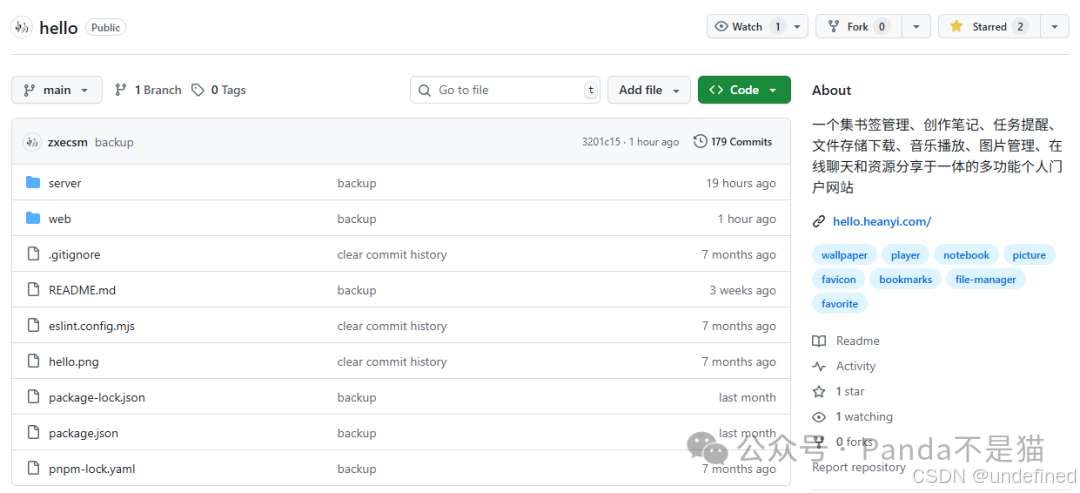Select the player topic tag
The image size is (1080, 493).
pyautogui.click(x=905, y=255)
